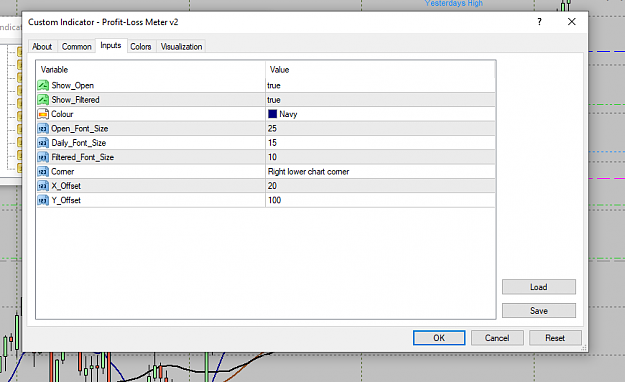Click the X_Offset variable name
625x382 pixels.
[x=66, y=186]
